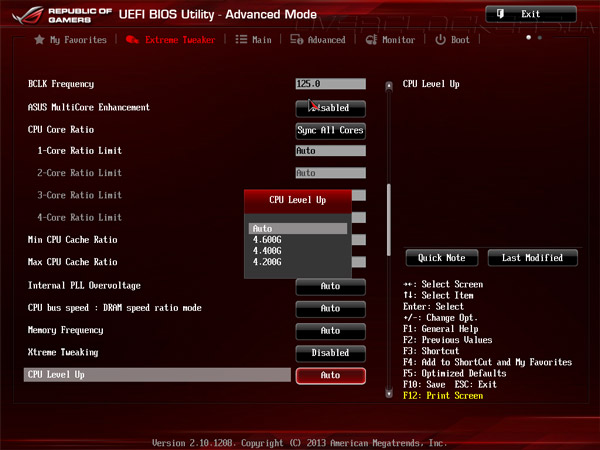Screen dimensions: 600x450
Task: Click the Exit door icon
Action: [x=500, y=14]
